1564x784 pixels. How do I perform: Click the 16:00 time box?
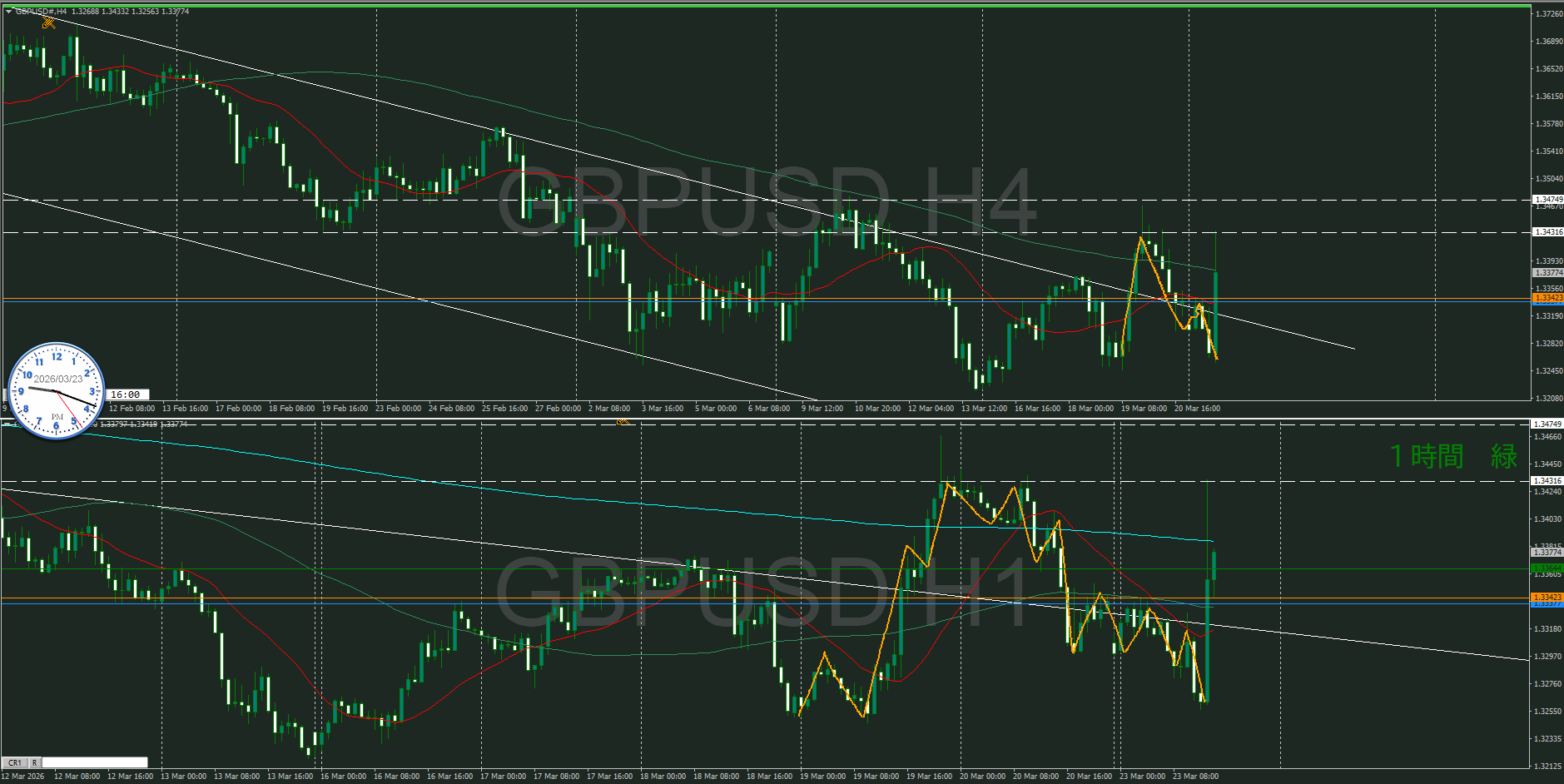click(x=126, y=394)
